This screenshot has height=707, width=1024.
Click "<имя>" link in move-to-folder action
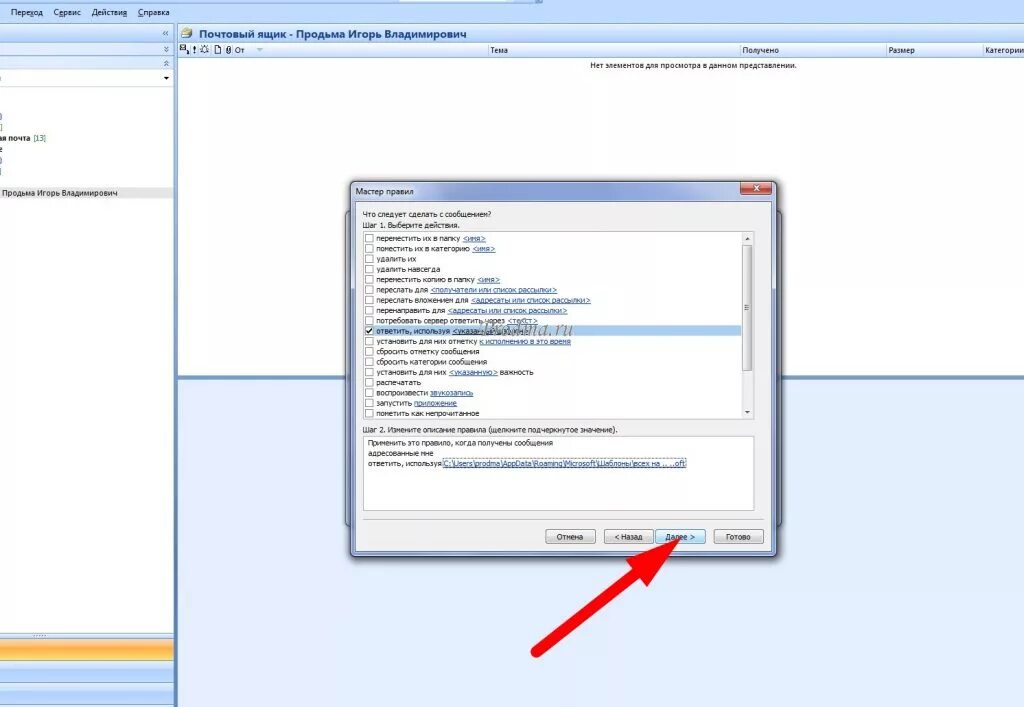click(x=474, y=239)
